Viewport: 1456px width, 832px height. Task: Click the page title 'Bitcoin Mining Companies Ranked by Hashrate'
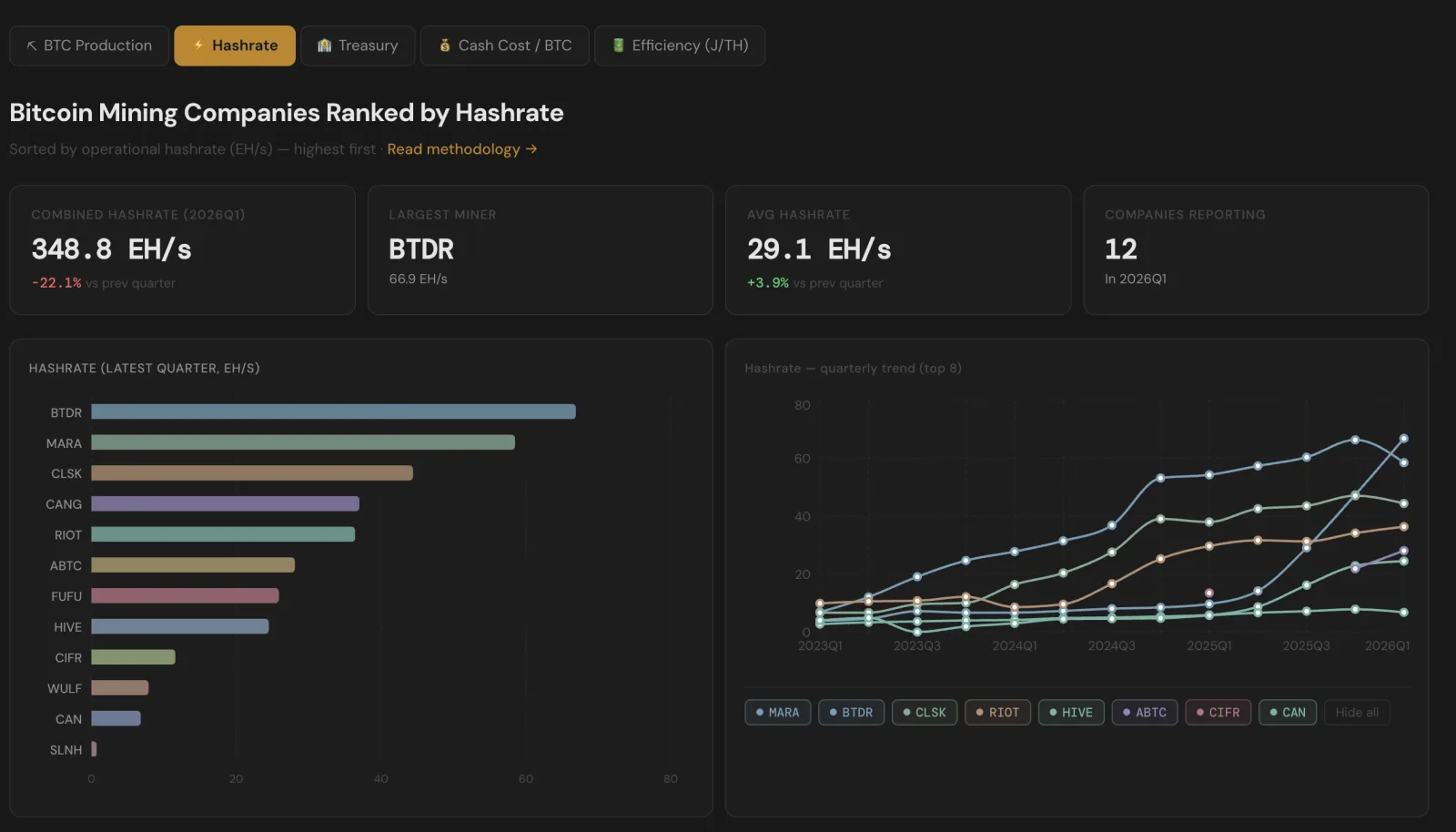click(287, 113)
